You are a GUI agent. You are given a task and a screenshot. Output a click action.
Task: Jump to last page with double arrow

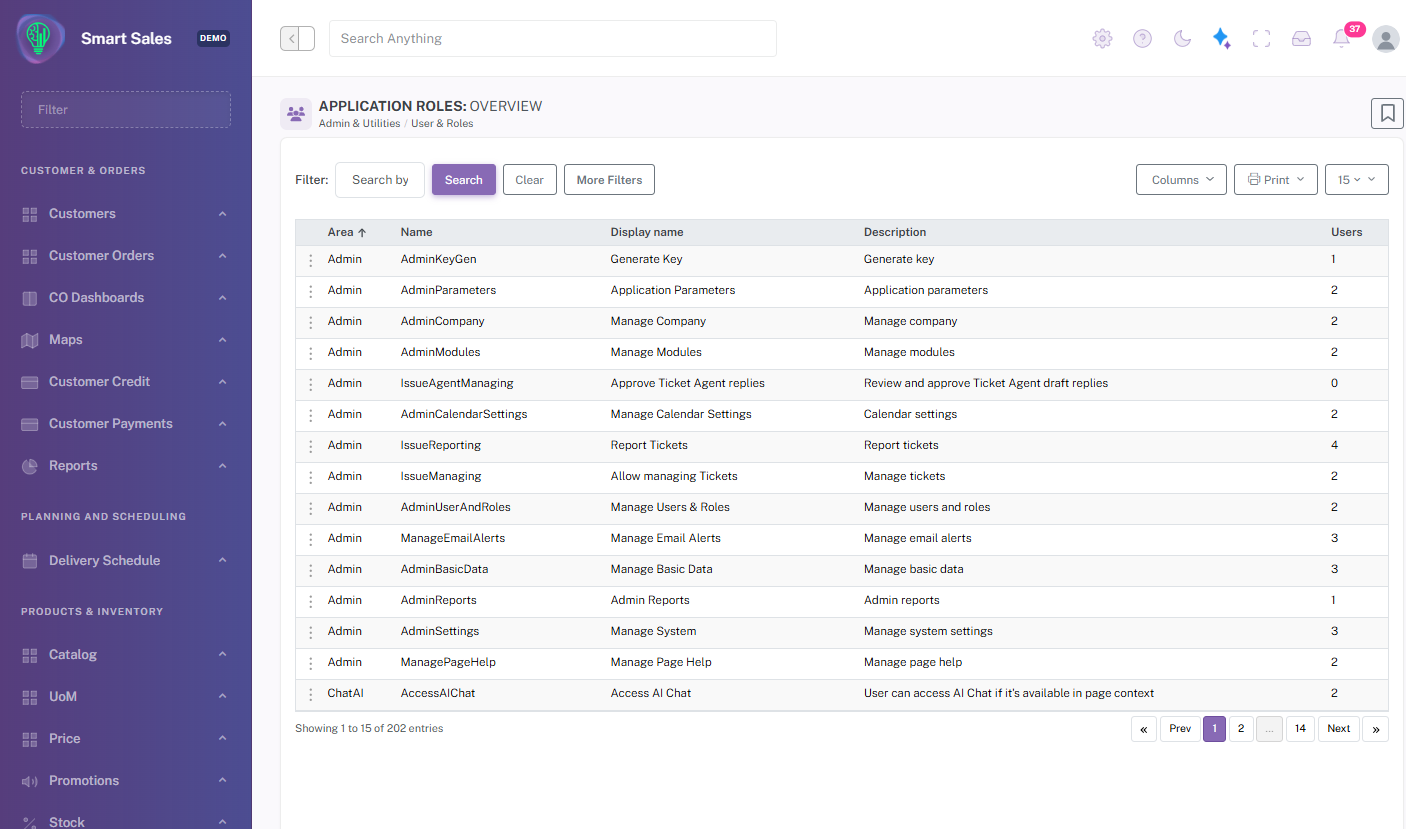[1376, 729]
